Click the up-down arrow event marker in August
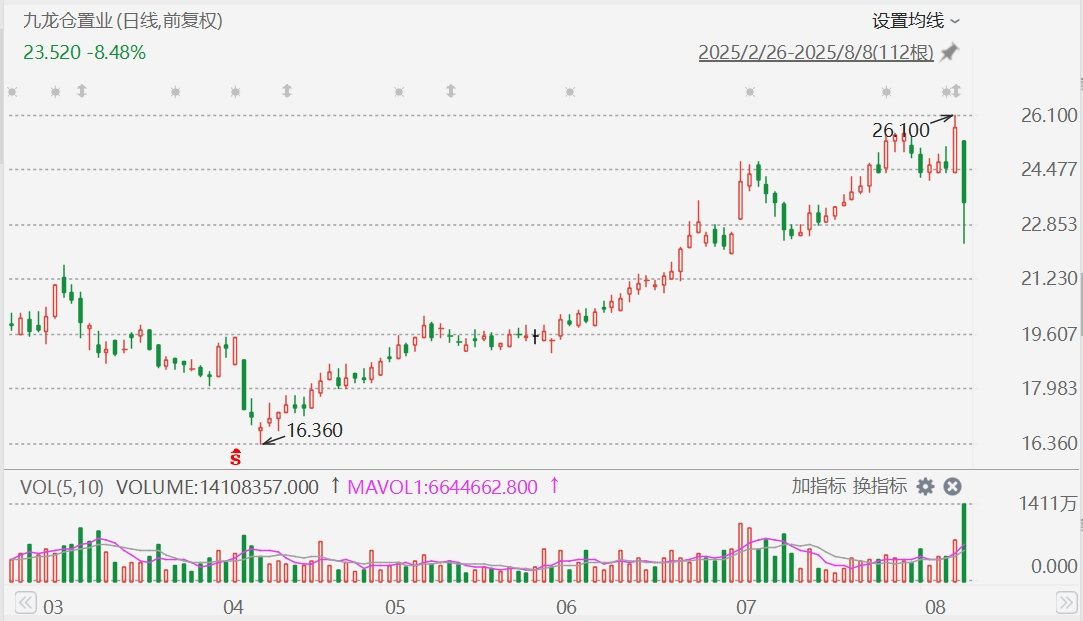Image resolution: width=1083 pixels, height=621 pixels. tap(957, 91)
